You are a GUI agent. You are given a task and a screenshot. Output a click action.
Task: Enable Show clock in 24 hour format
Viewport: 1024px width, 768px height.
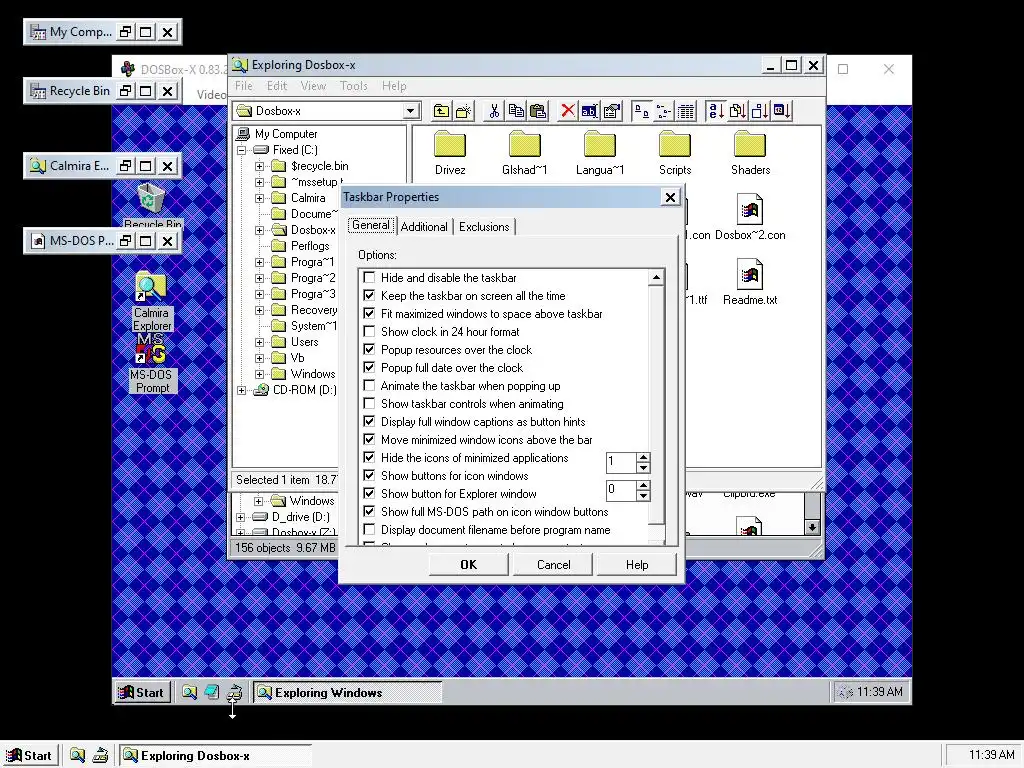click(370, 332)
